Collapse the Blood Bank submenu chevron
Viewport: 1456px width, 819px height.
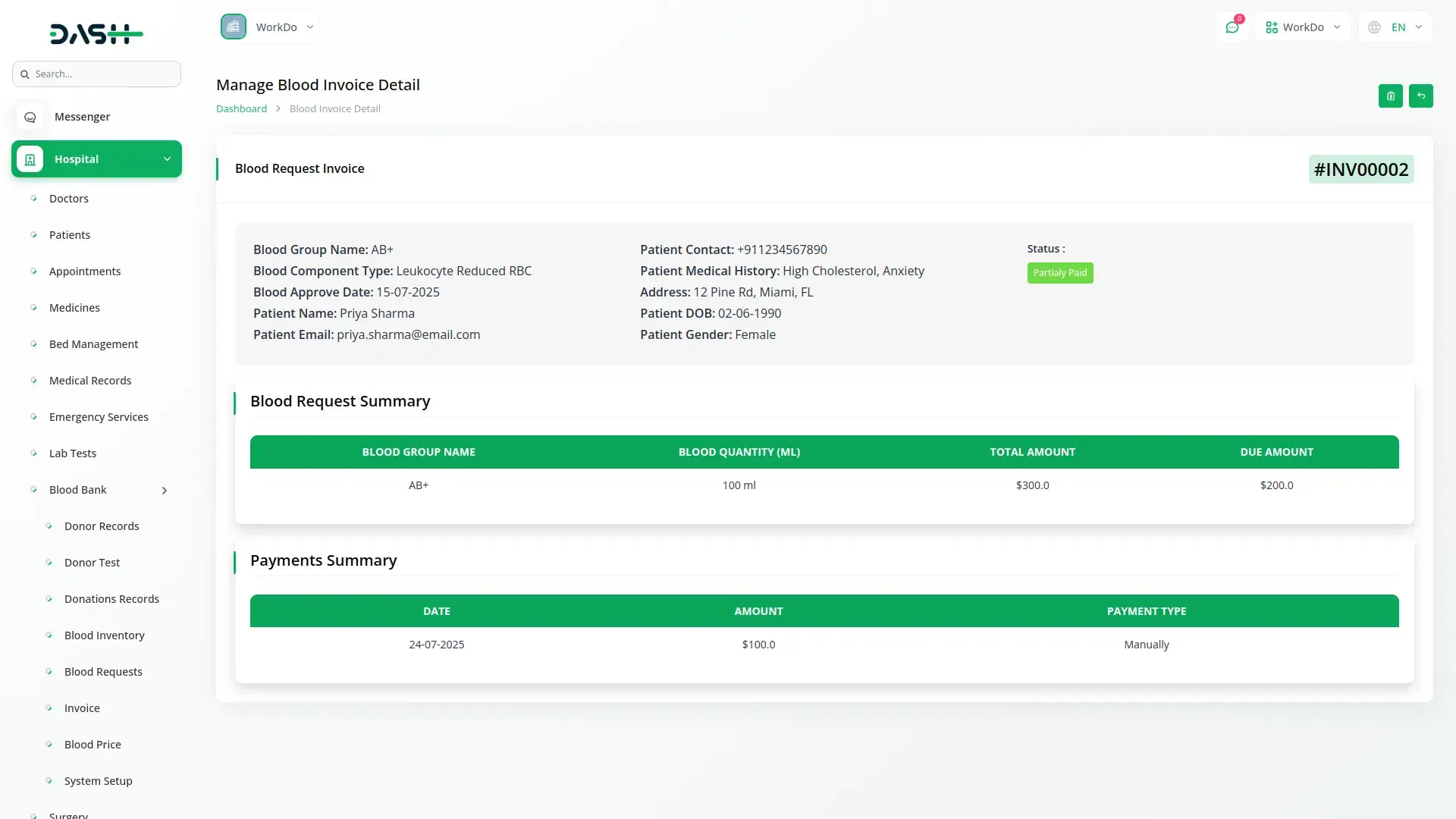click(165, 491)
